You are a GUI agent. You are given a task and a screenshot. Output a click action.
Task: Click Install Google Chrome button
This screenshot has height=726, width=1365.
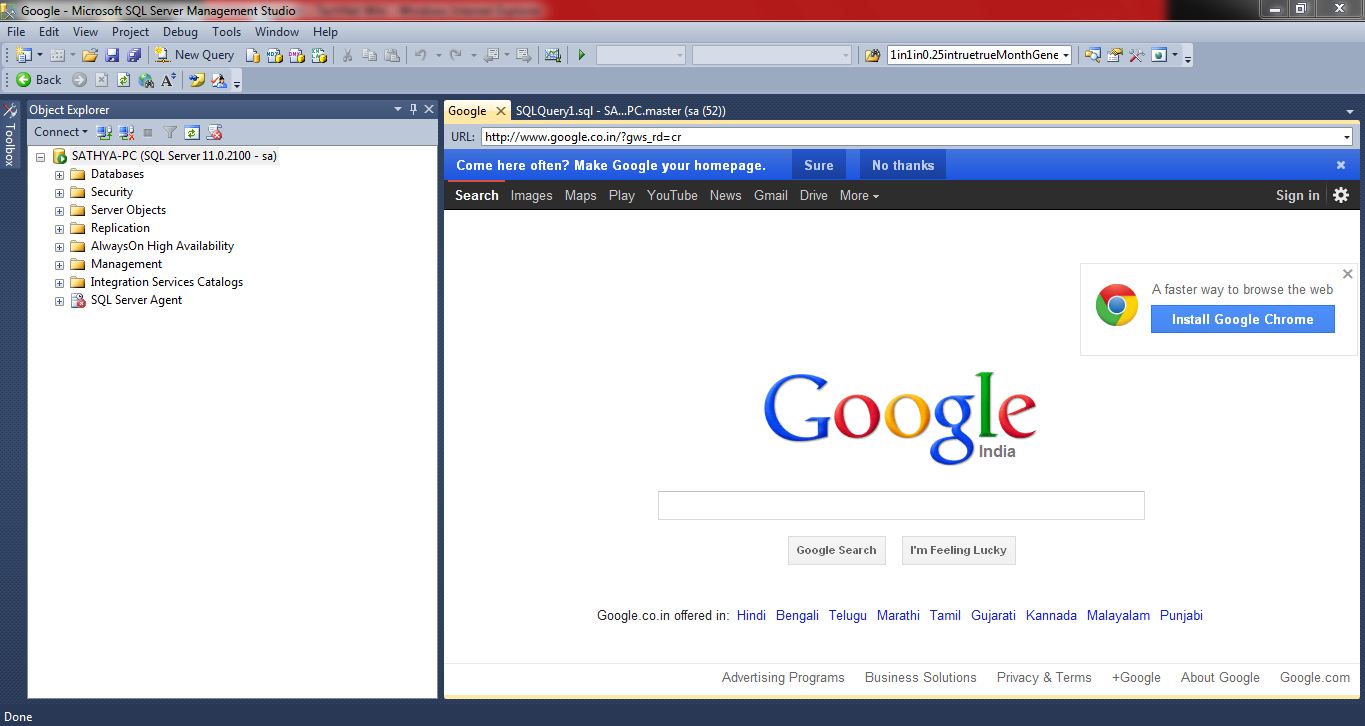pos(1242,319)
